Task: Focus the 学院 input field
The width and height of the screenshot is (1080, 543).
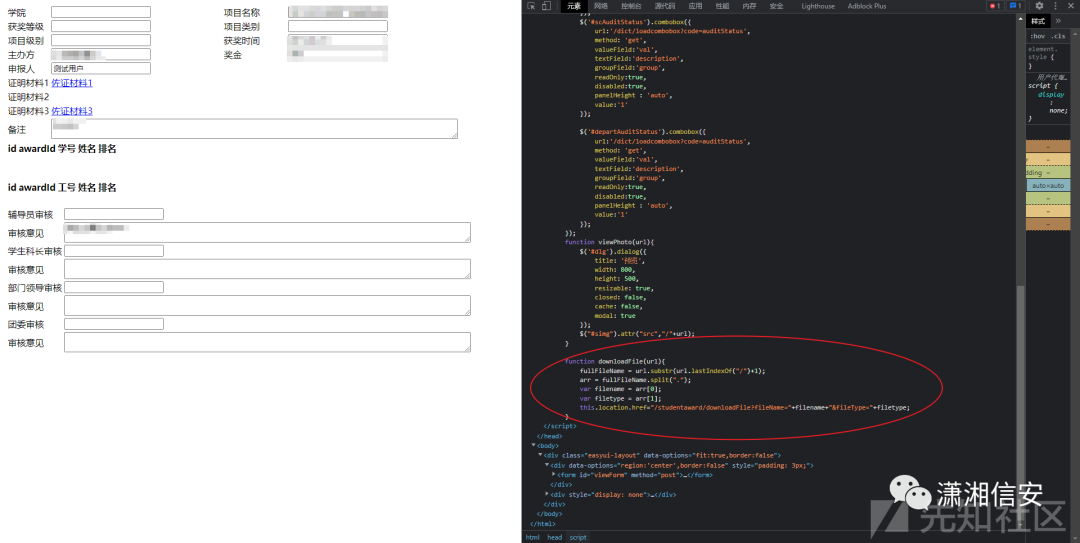Action: click(101, 12)
